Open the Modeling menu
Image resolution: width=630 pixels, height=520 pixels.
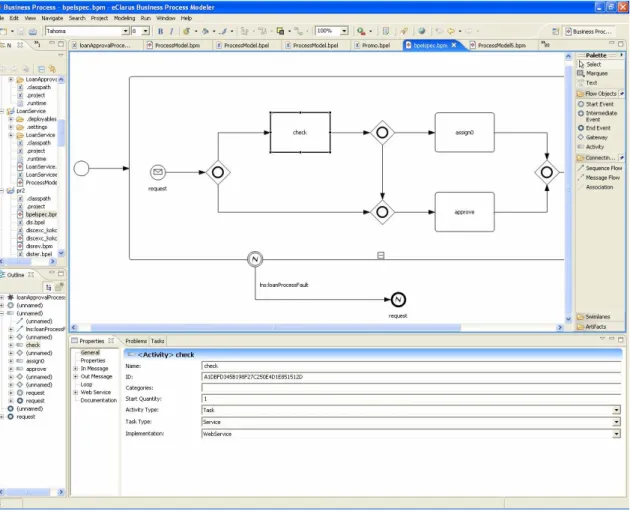click(x=124, y=18)
